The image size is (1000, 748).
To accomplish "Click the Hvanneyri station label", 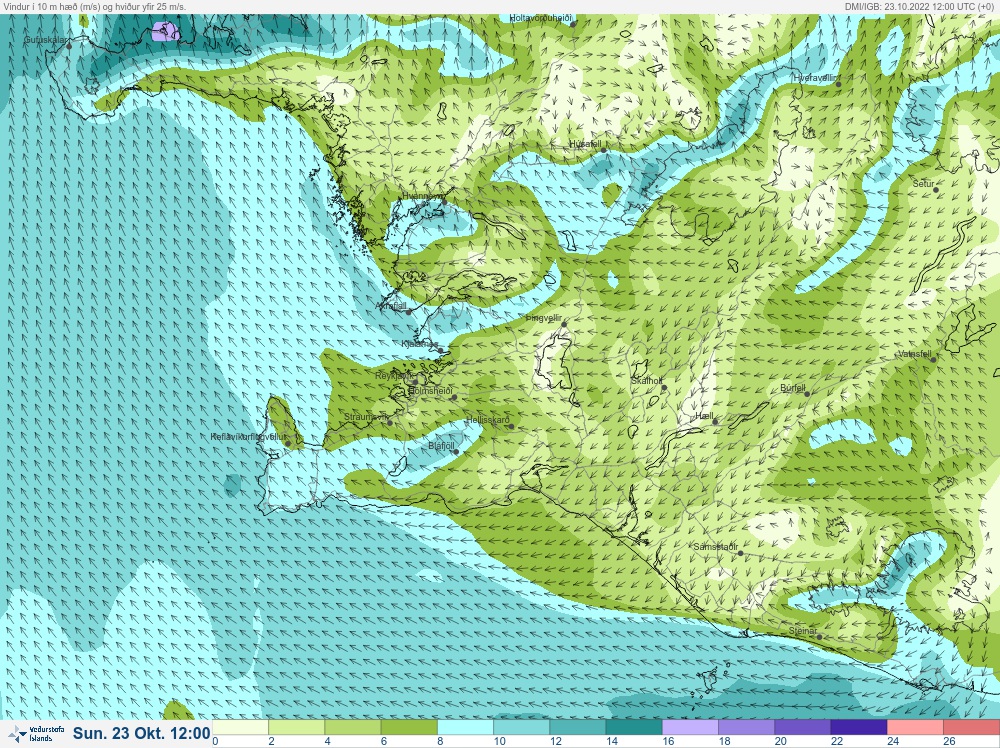I will click(x=422, y=196).
